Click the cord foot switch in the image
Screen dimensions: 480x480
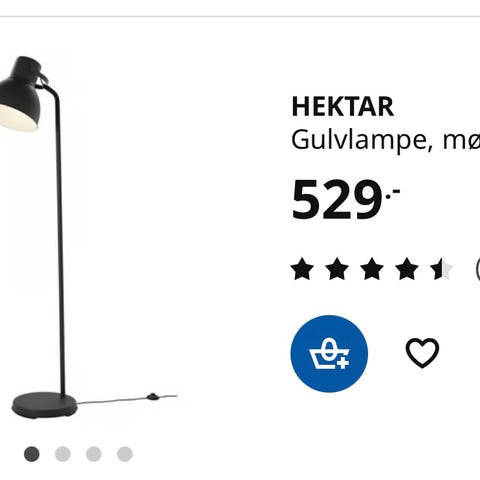153,397
